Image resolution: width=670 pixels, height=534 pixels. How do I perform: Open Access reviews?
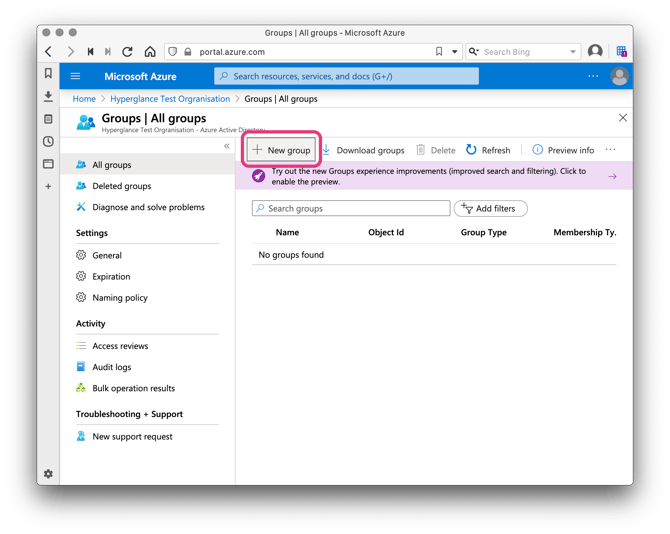(x=120, y=346)
